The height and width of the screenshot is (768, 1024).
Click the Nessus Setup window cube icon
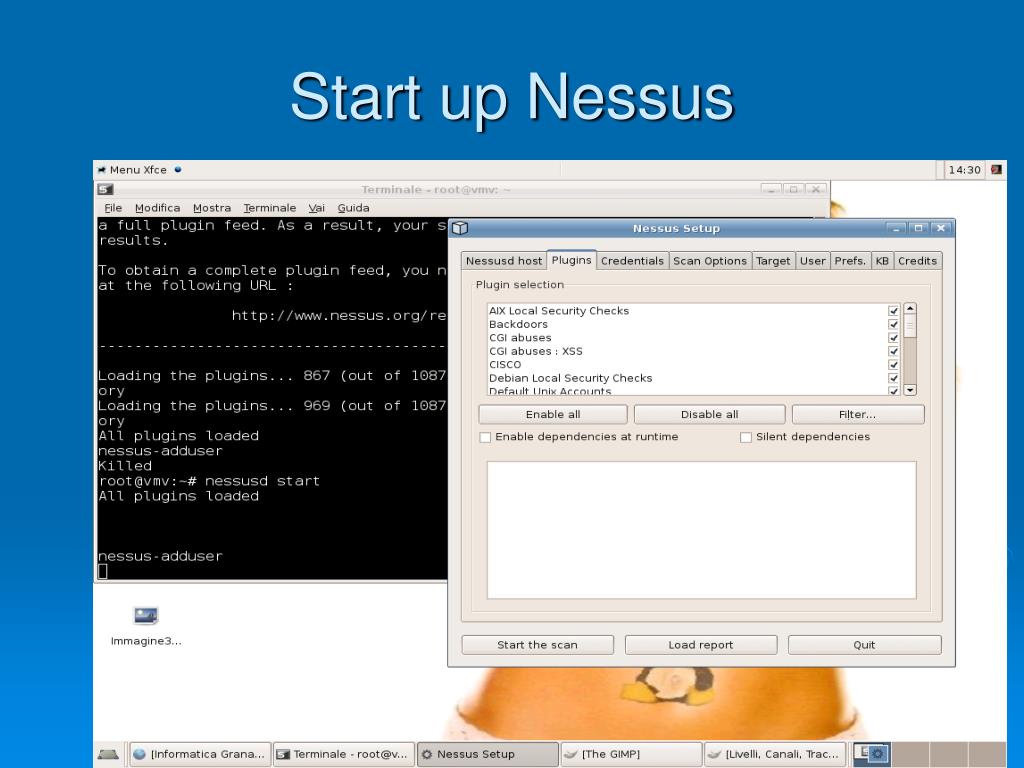(460, 228)
